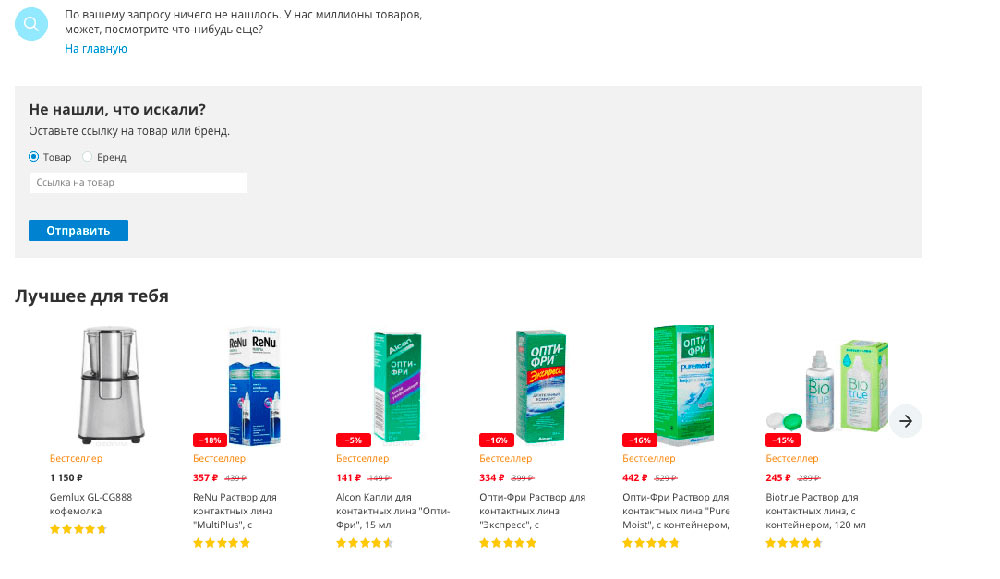Select the "Товар" radio button
Screen dimensions: 1000x579
click(x=34, y=157)
